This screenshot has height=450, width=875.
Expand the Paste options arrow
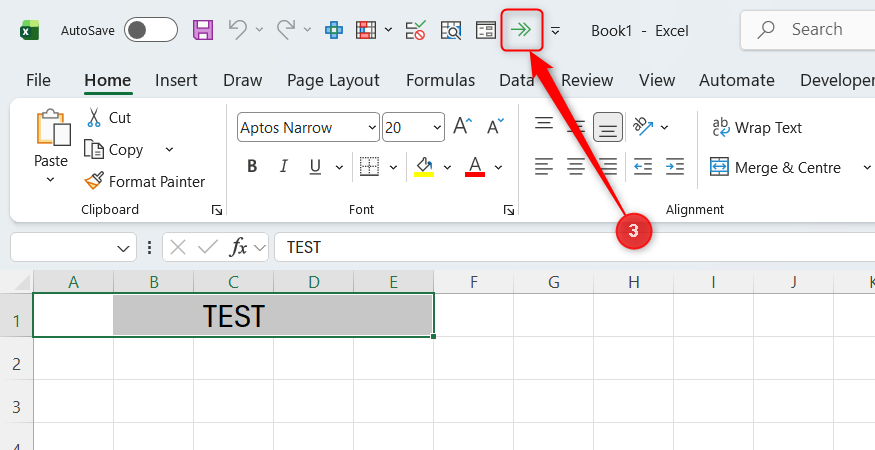point(50,179)
